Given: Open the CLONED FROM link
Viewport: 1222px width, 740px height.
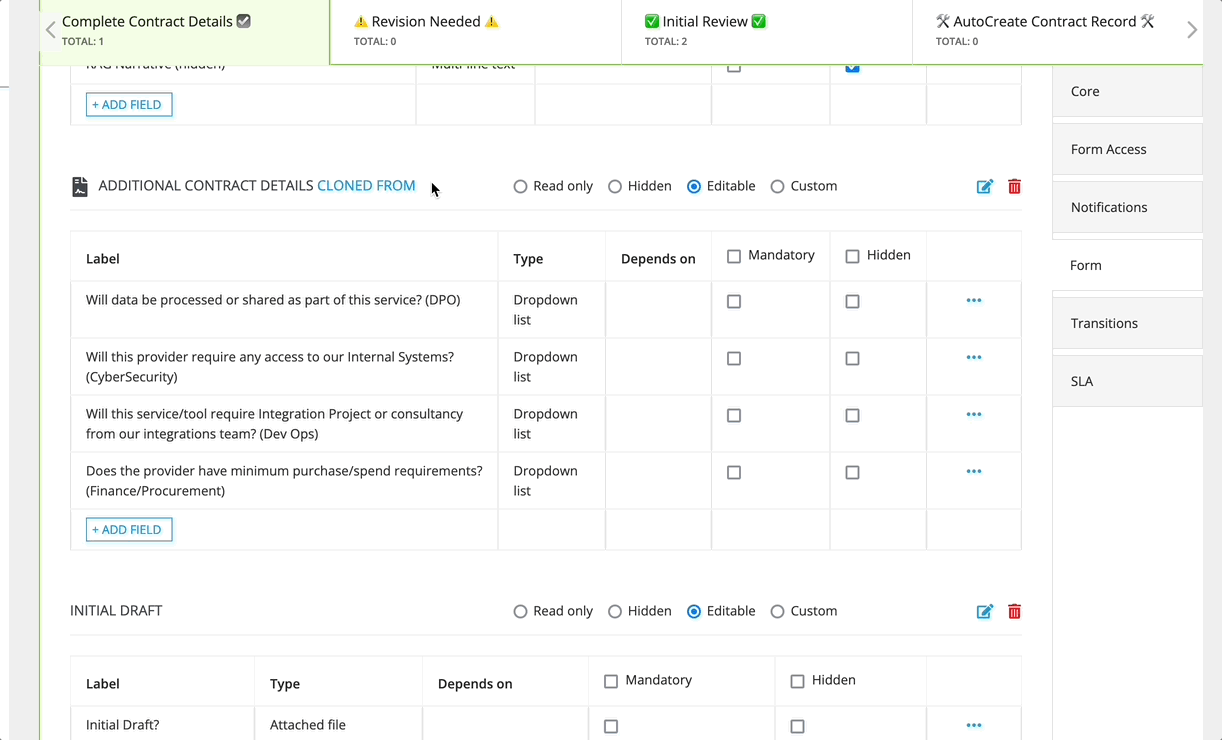Looking at the screenshot, I should [366, 186].
